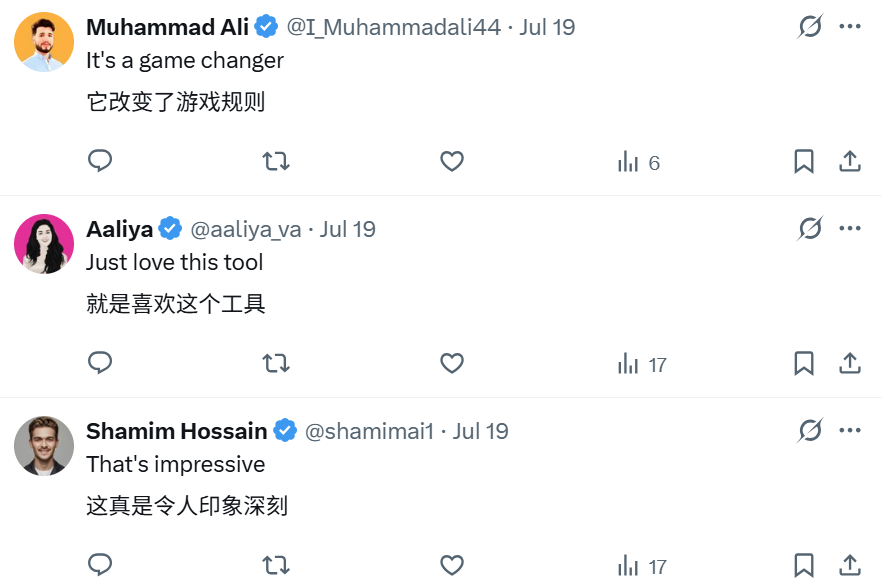Bookmark Shamim Hossain's post
This screenshot has width=882, height=584.
point(804,565)
